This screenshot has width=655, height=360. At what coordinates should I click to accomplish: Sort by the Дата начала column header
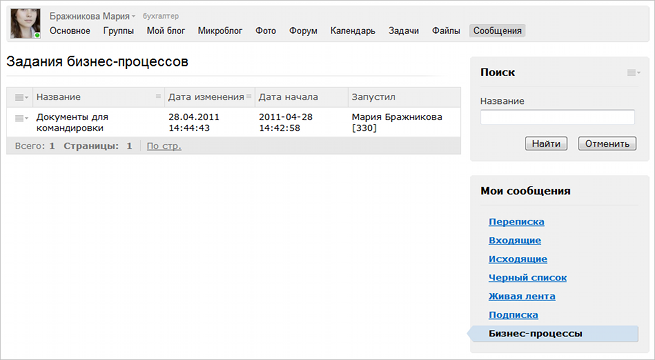coord(288,97)
